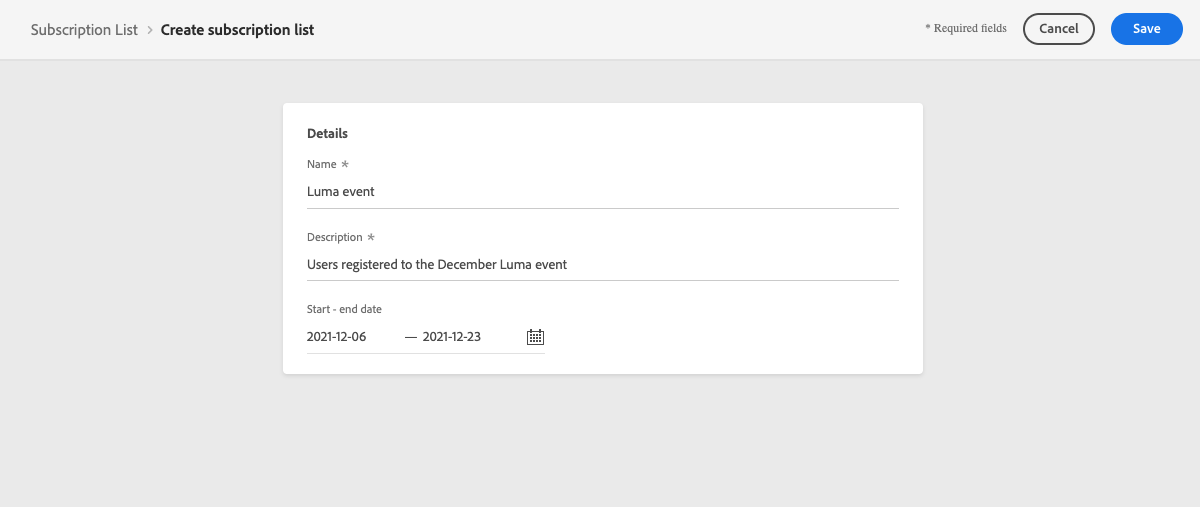Click the breadcrumb chevron separator arrow
The image size is (1200, 507).
[x=150, y=30]
